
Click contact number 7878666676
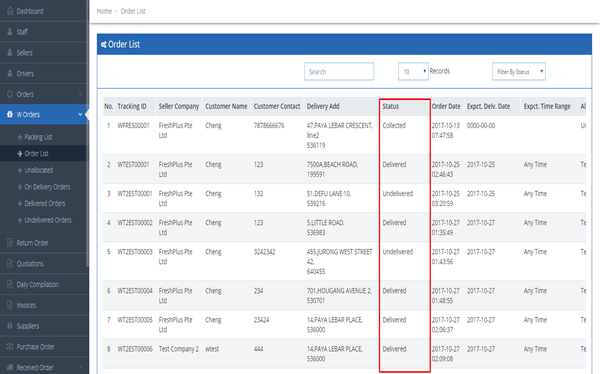pyautogui.click(x=269, y=126)
